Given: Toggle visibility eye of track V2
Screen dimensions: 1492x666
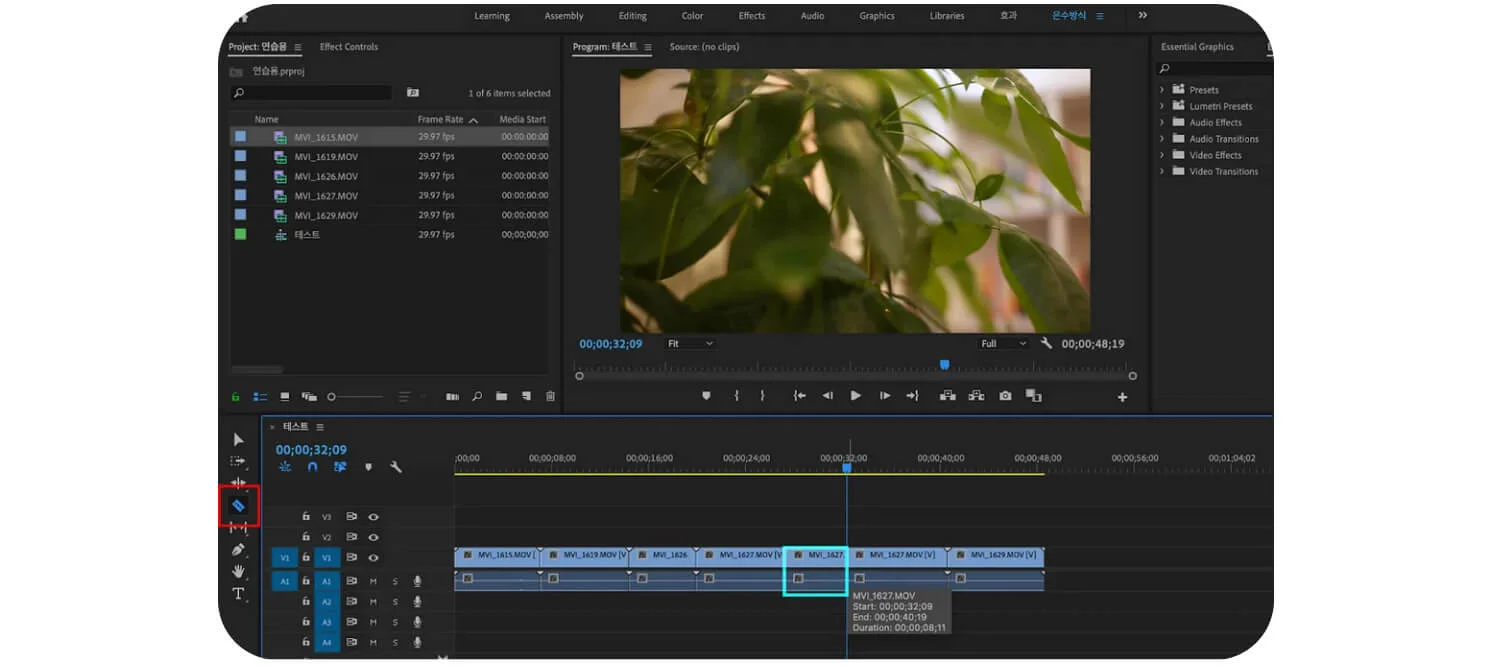Looking at the screenshot, I should tap(373, 537).
